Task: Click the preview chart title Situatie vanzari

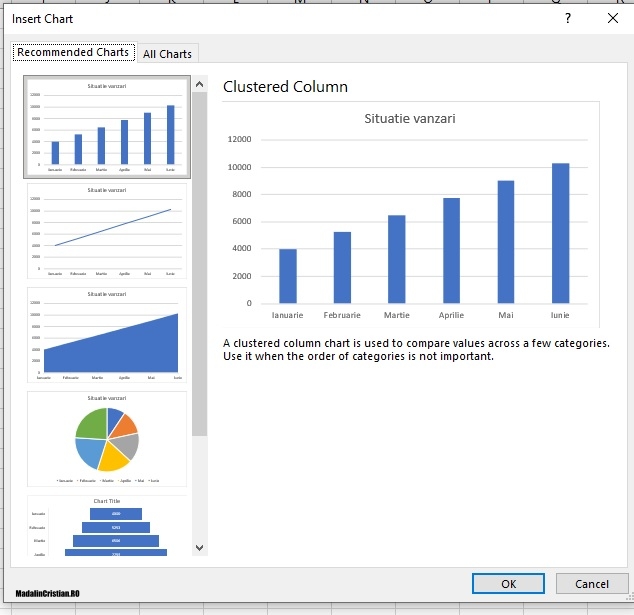Action: 410,118
